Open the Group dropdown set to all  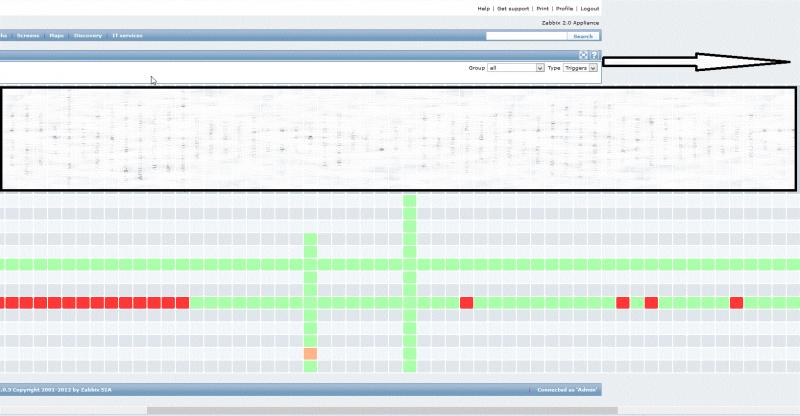[516, 68]
